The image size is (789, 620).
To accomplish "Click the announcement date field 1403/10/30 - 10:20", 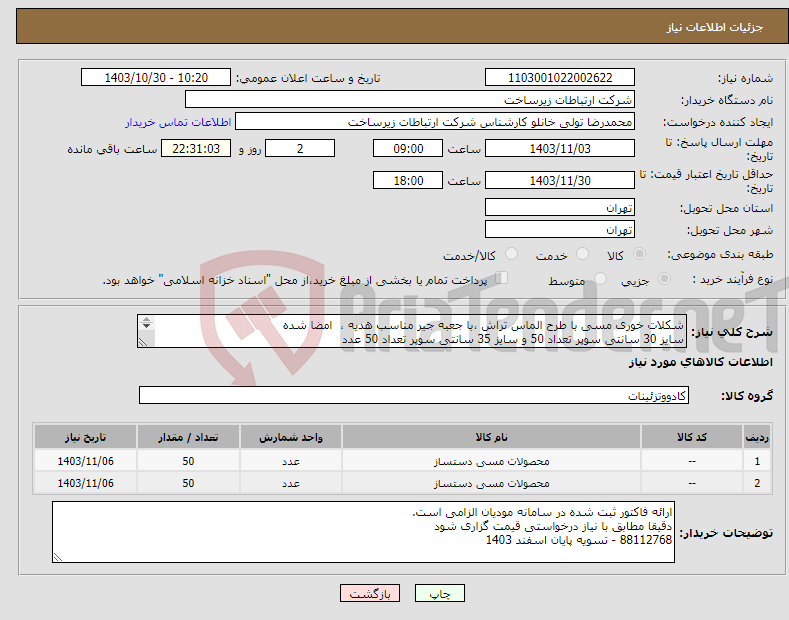I will coord(156,78).
